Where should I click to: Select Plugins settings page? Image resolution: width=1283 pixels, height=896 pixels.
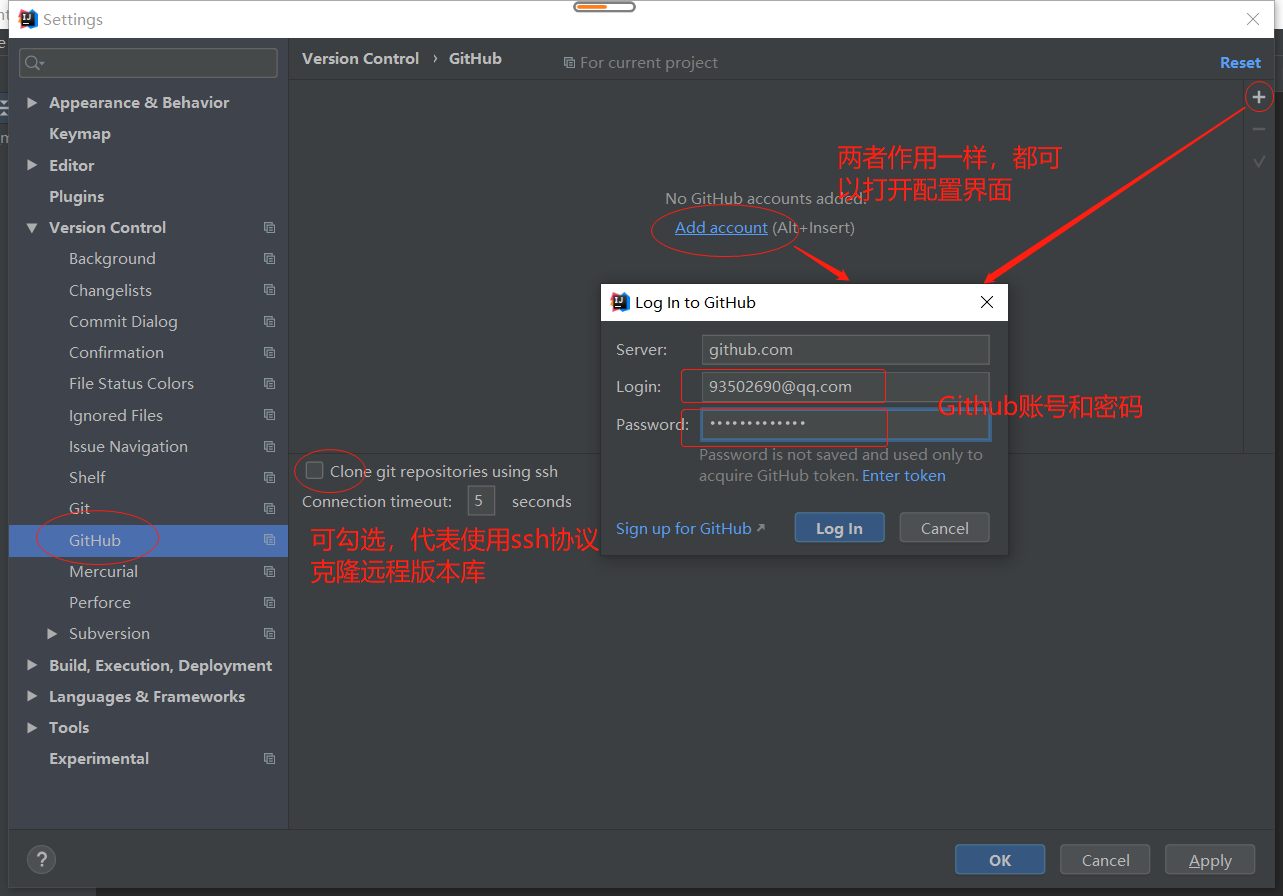77,196
